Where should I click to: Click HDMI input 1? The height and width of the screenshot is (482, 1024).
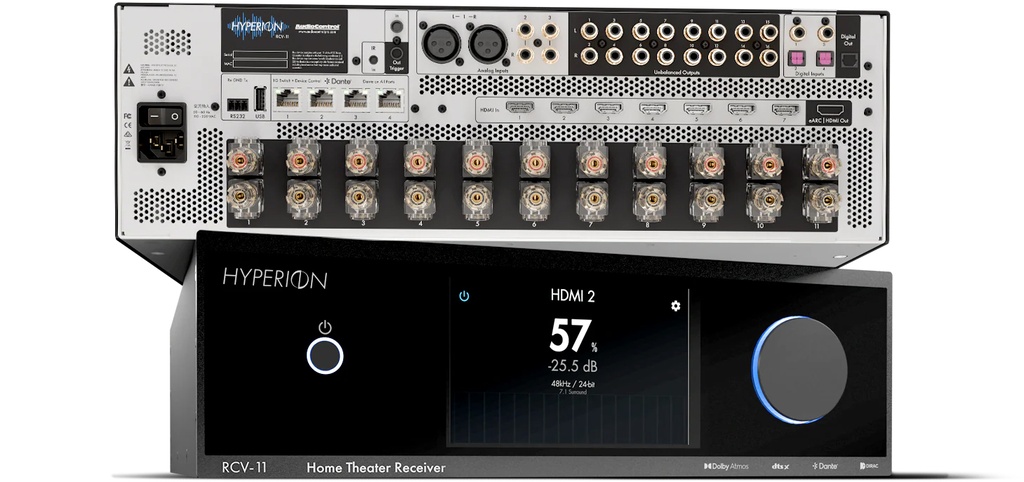tap(520, 109)
